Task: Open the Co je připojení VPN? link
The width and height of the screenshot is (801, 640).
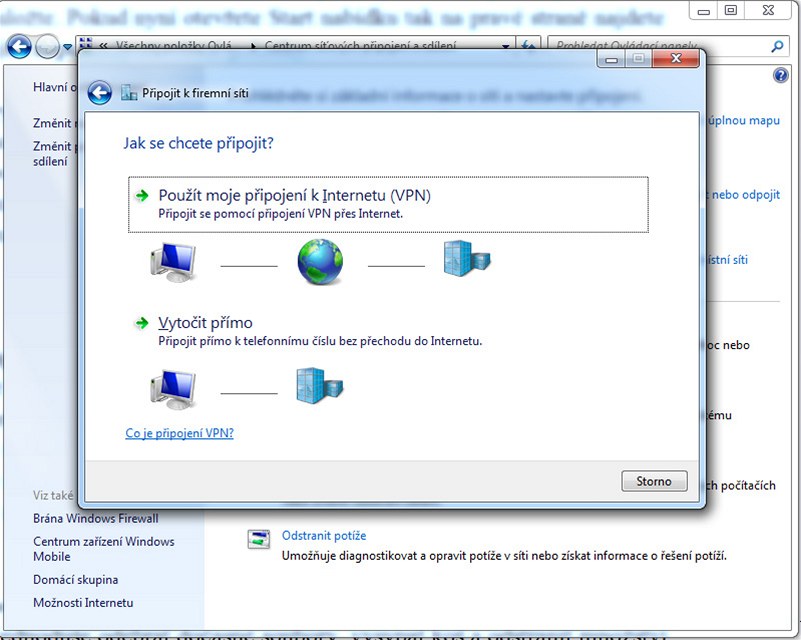Action: 179,433
